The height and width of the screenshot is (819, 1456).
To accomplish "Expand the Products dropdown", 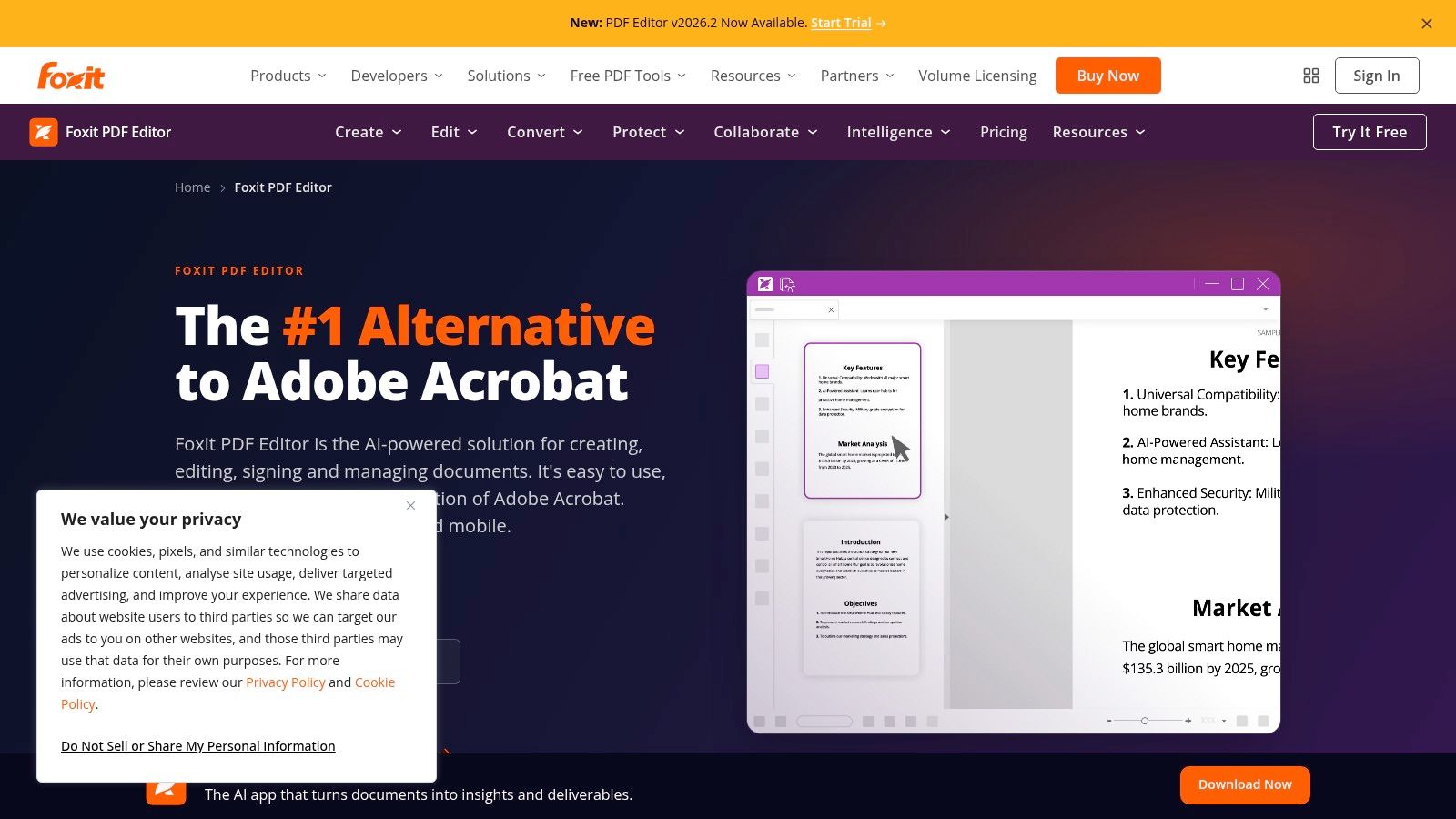I will coord(288,76).
